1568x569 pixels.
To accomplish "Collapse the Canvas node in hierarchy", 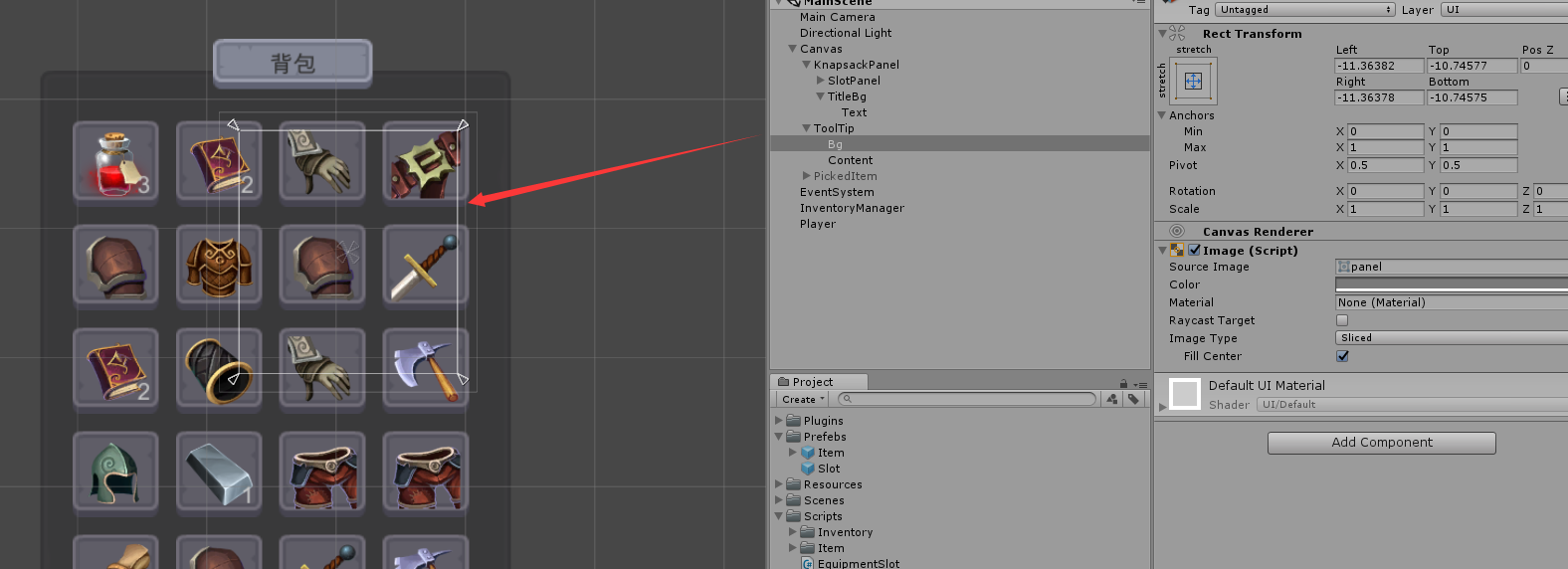I will 792,49.
